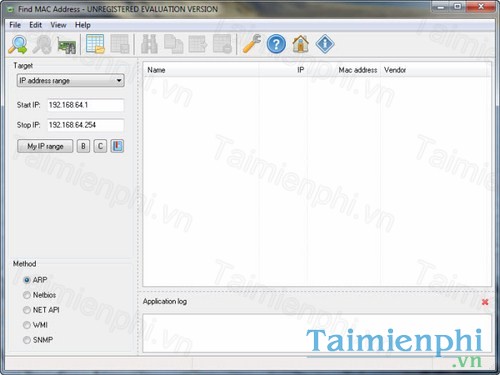The height and width of the screenshot is (375, 500).
Task: Click the Stop IP input field
Action: click(85, 125)
